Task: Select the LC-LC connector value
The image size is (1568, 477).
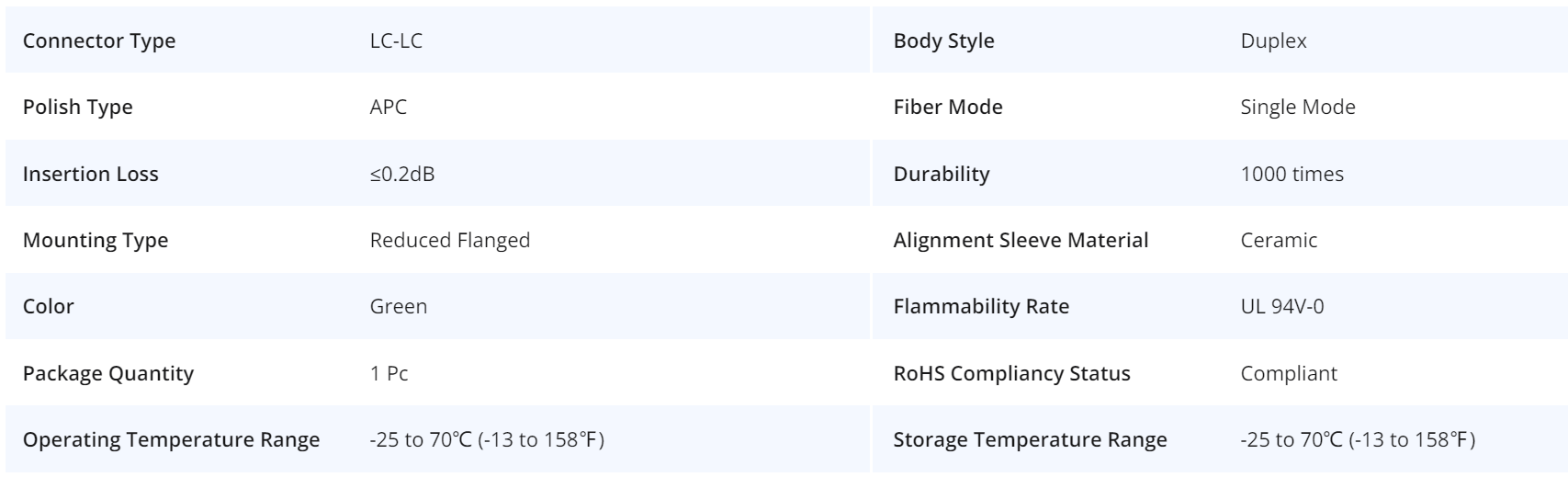Action: click(x=396, y=40)
